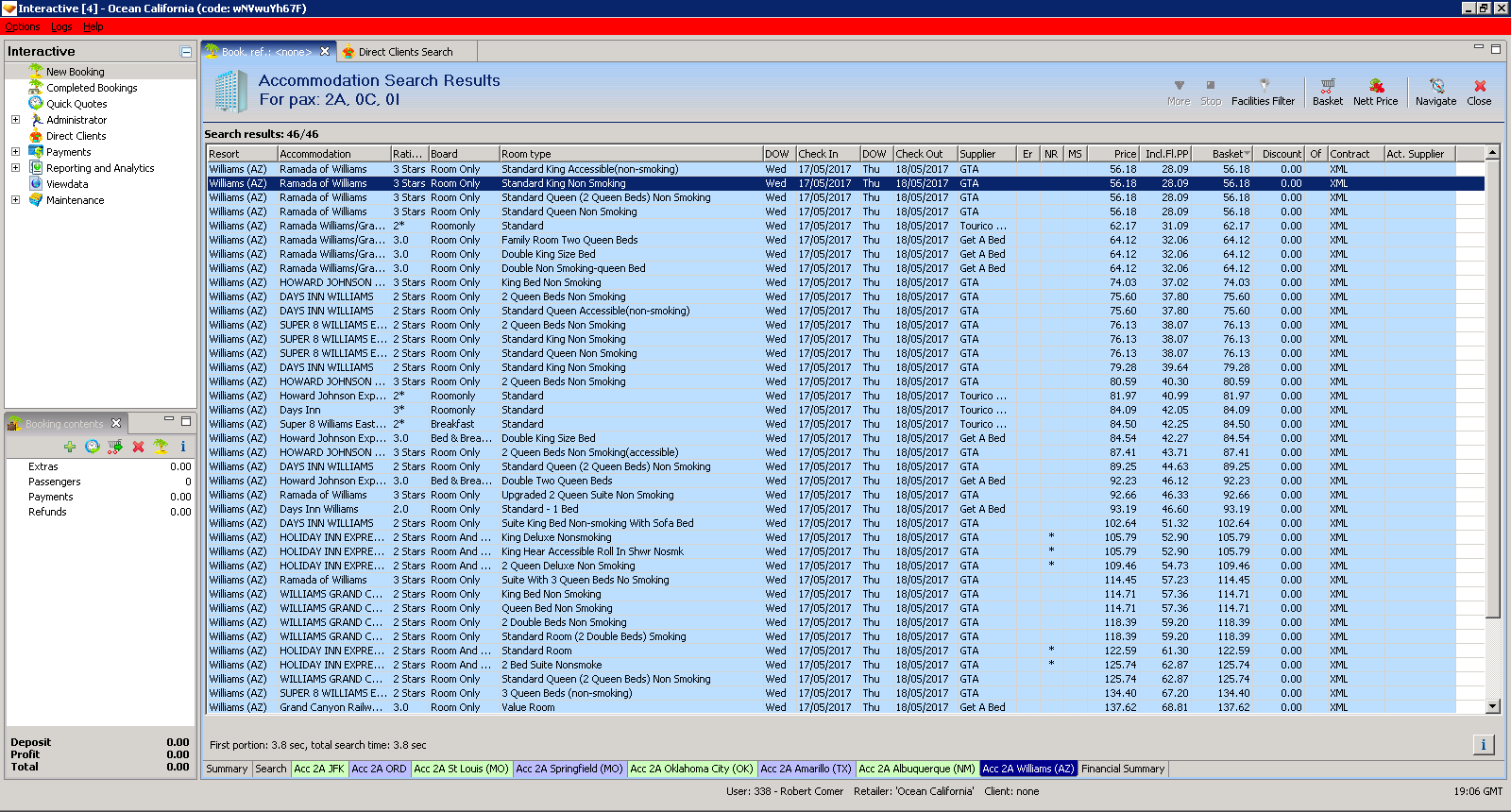Select Viewdata in the navigation tree
This screenshot has width=1511, height=812.
[67, 184]
